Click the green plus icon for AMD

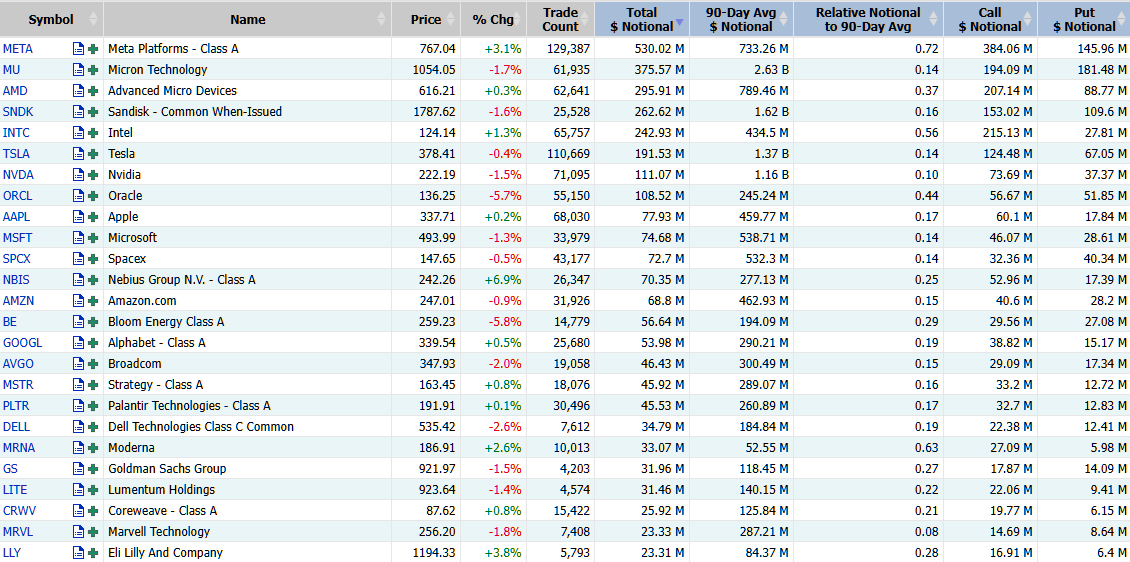click(x=93, y=91)
